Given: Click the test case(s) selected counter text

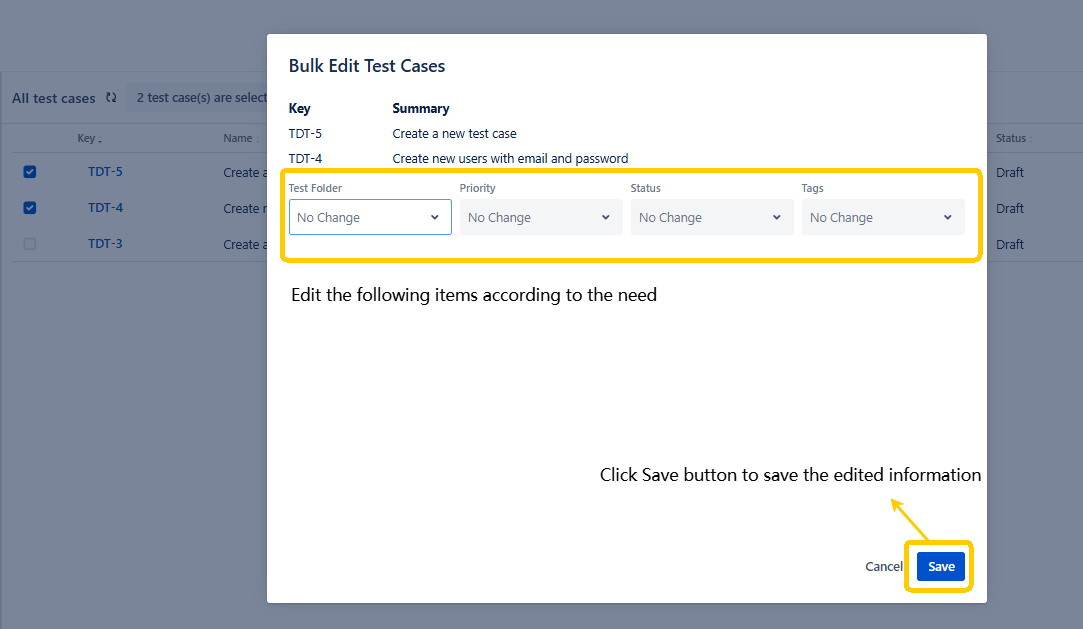Looking at the screenshot, I should [201, 98].
